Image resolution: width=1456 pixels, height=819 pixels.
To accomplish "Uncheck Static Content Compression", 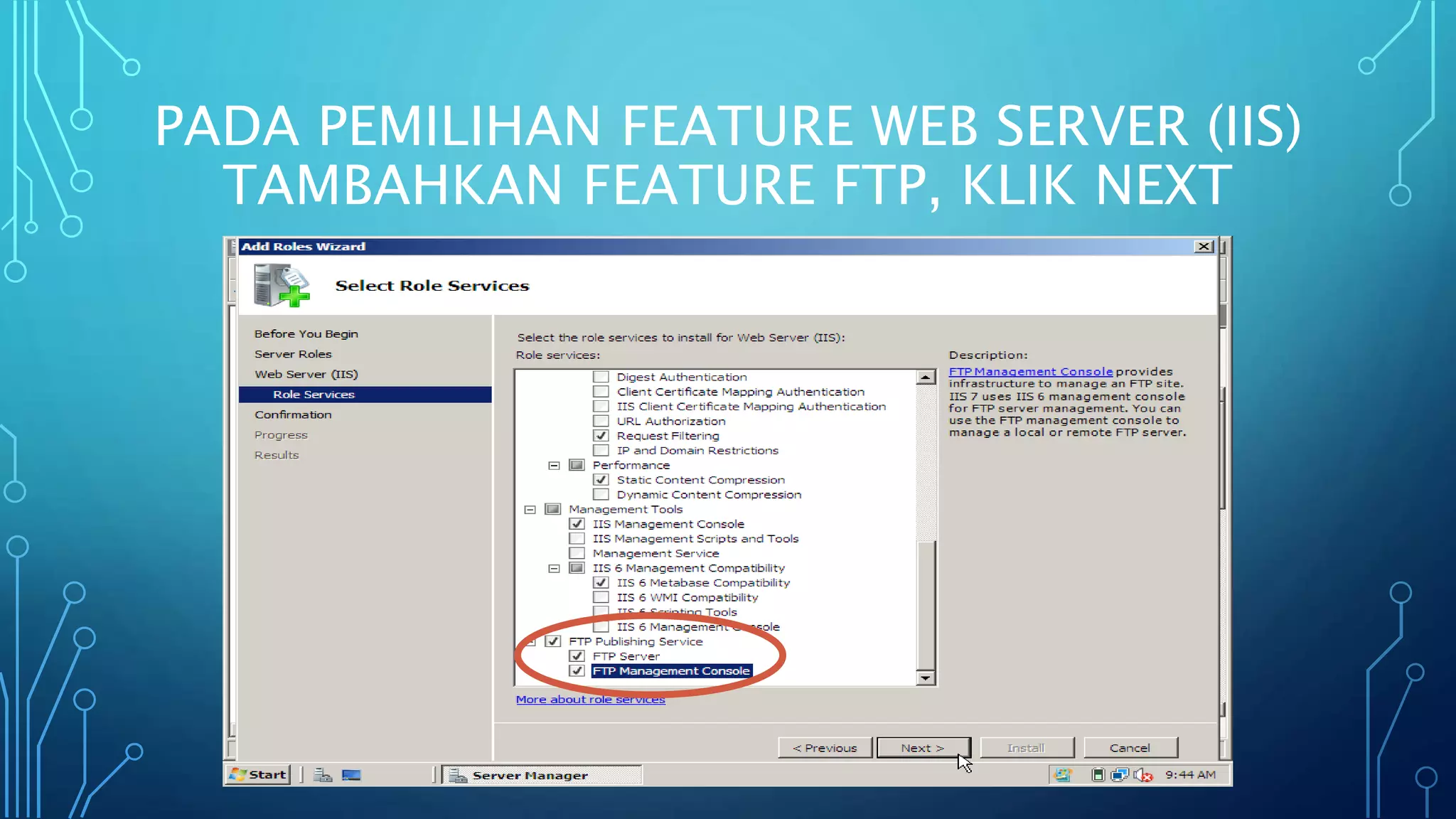I will point(601,480).
